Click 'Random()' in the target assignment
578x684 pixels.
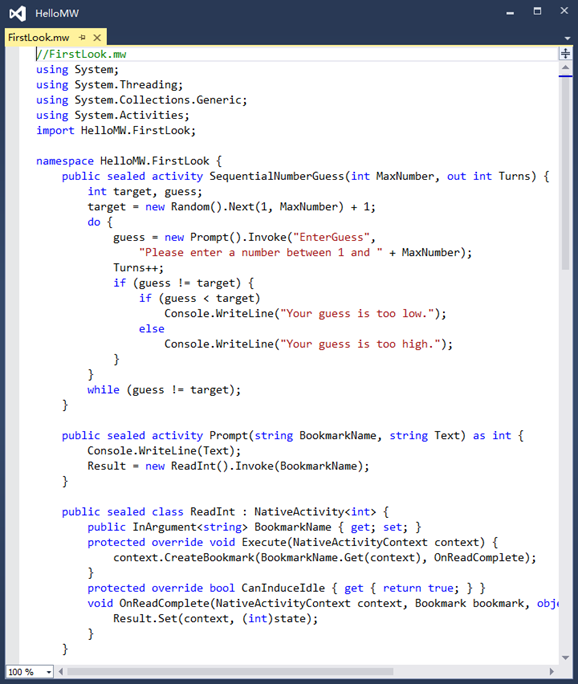(196, 207)
